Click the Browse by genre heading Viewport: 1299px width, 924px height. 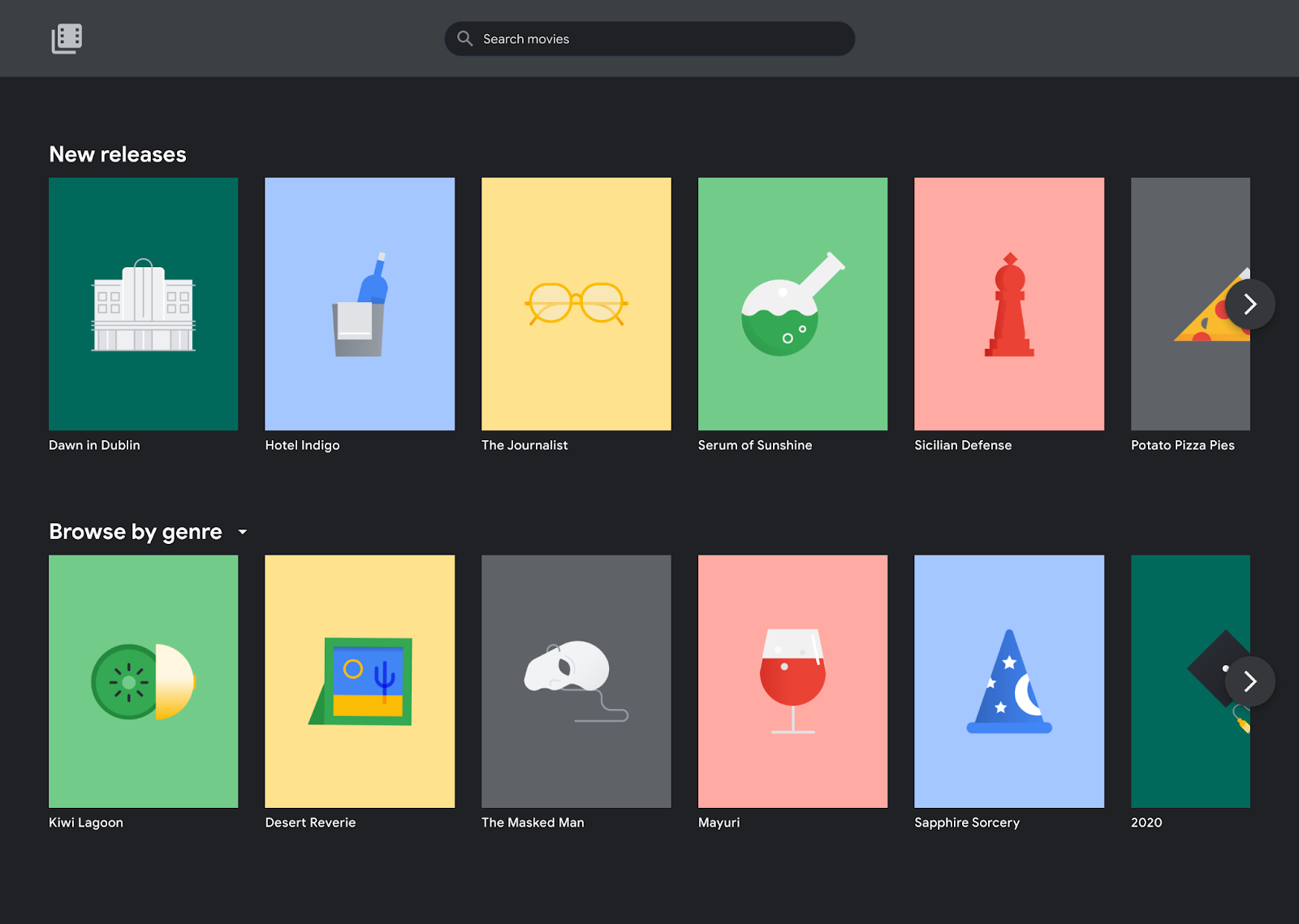tap(136, 532)
